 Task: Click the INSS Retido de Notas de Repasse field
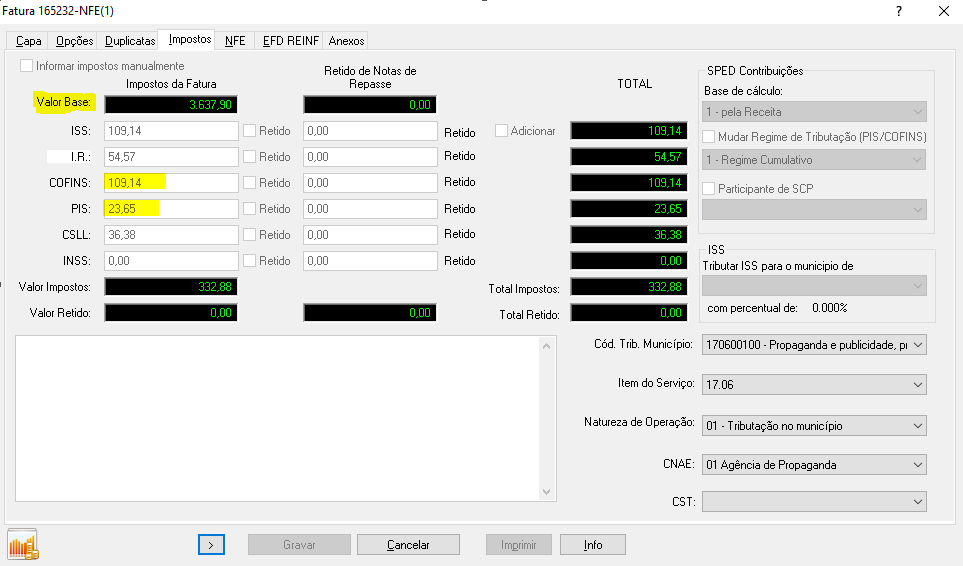point(370,261)
